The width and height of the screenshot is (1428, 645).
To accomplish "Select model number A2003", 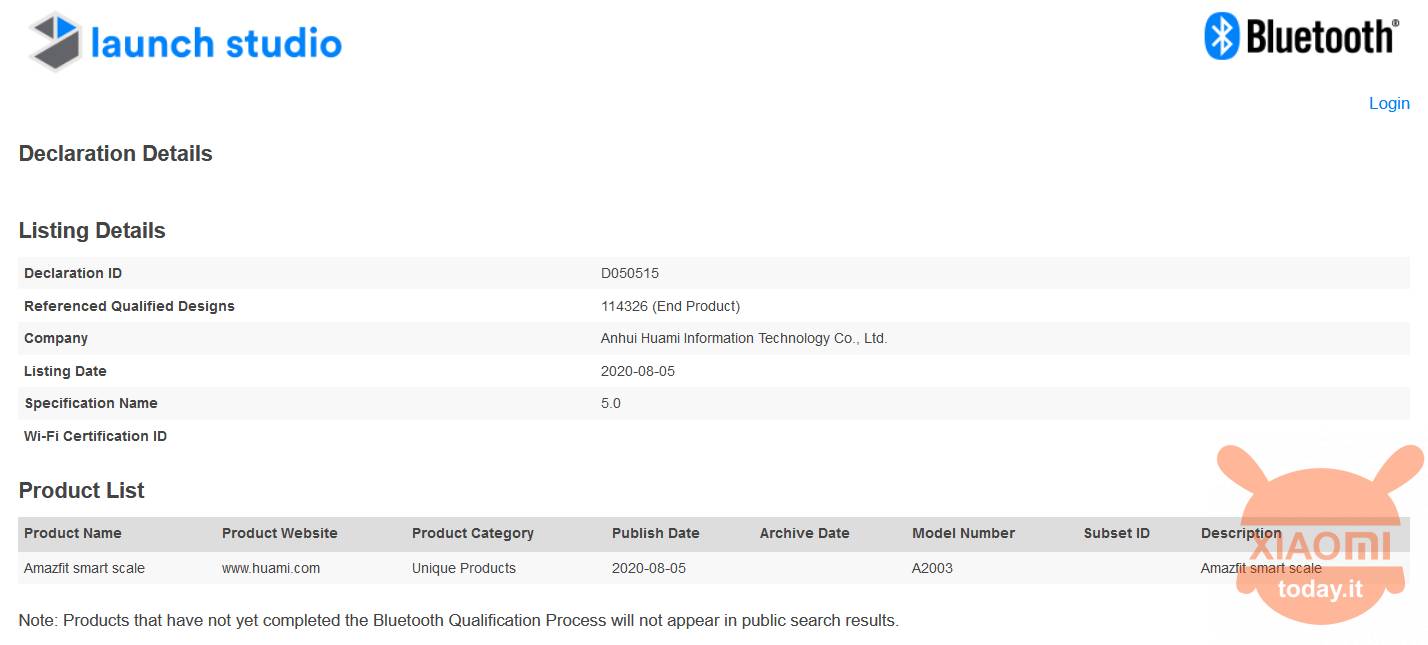I will pos(933,568).
